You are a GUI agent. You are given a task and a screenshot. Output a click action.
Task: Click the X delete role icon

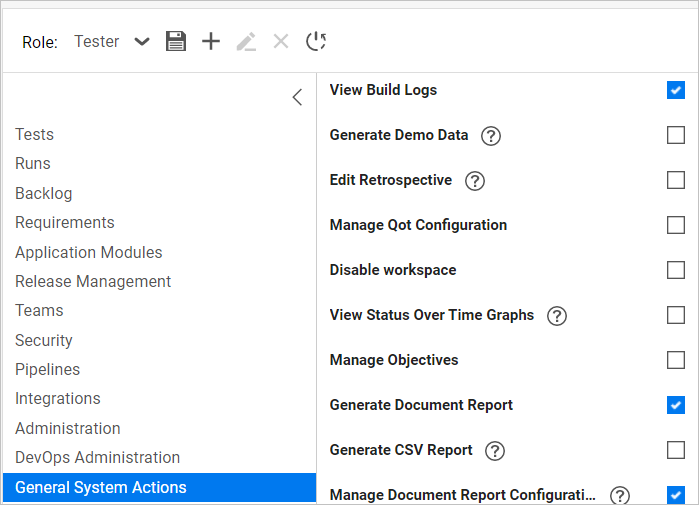click(x=281, y=41)
